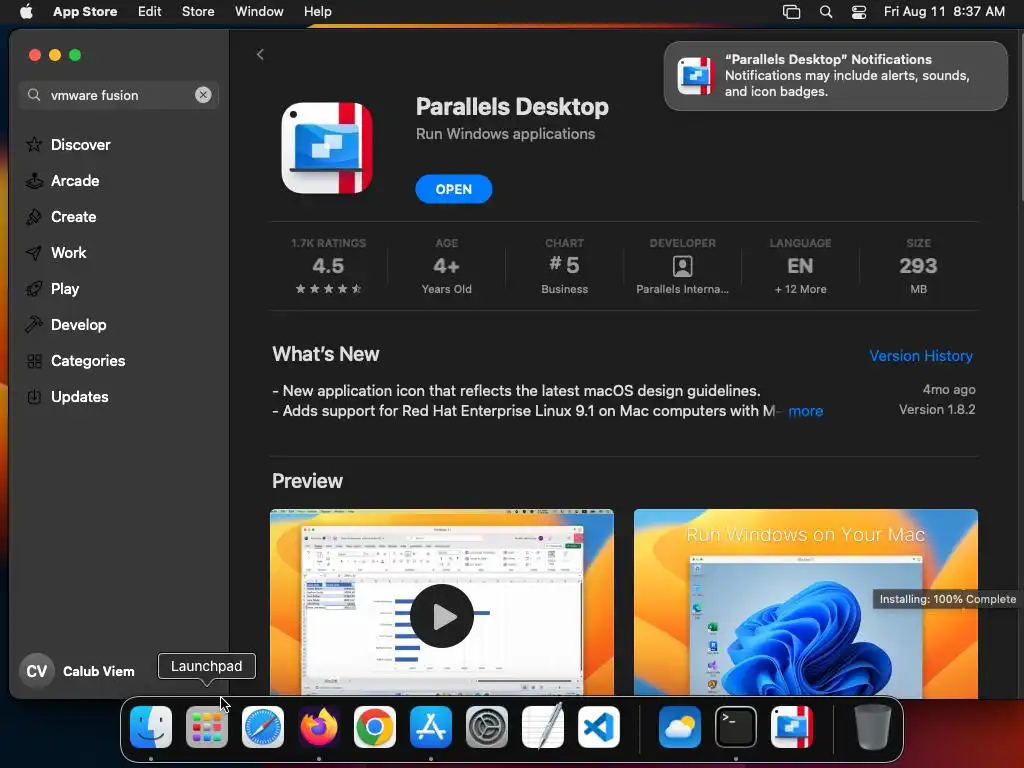This screenshot has height=768, width=1024.
Task: Focus the vmware fusion search field
Action: point(119,95)
